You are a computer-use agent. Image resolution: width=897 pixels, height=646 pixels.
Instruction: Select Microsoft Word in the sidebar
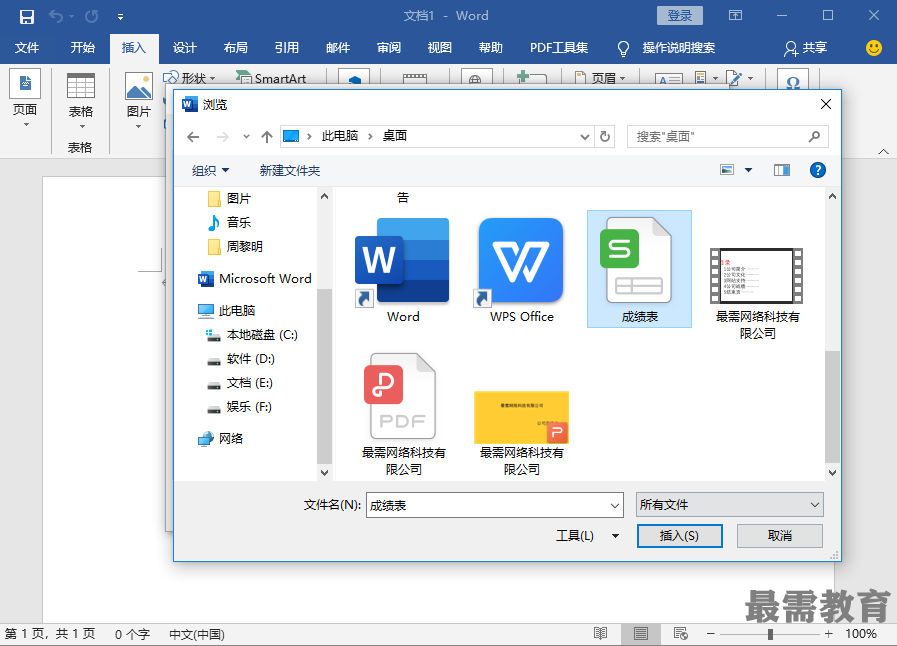coord(255,279)
